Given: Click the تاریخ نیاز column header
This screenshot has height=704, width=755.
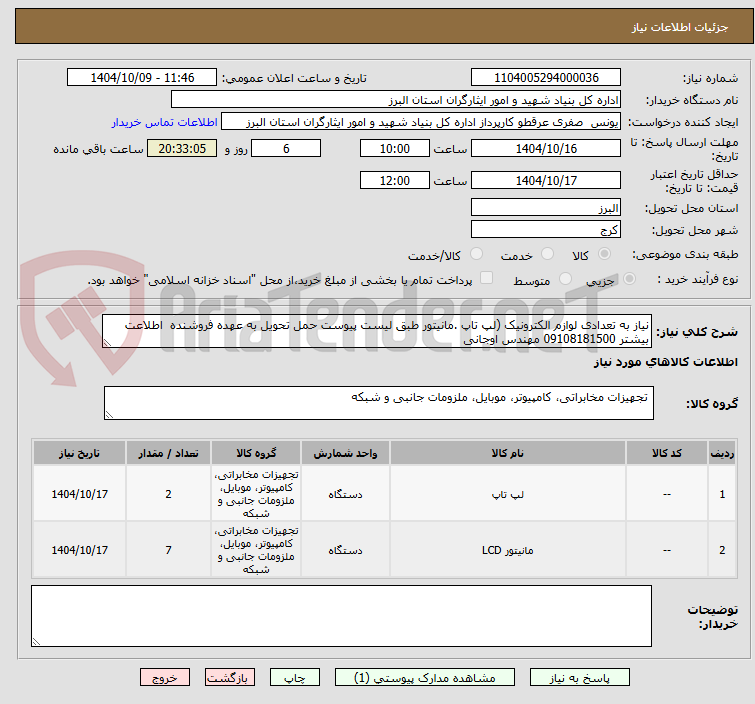Looking at the screenshot, I should coord(79,453).
